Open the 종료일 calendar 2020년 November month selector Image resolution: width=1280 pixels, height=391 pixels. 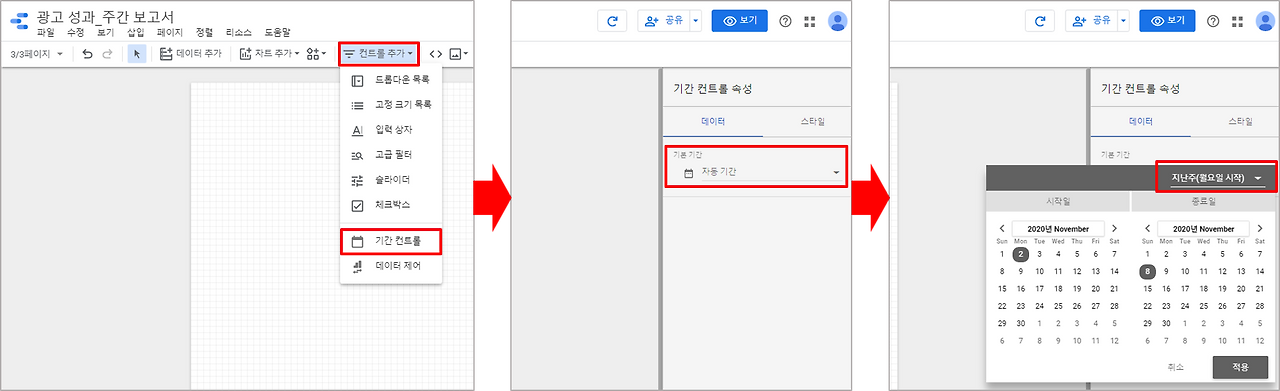click(1203, 229)
